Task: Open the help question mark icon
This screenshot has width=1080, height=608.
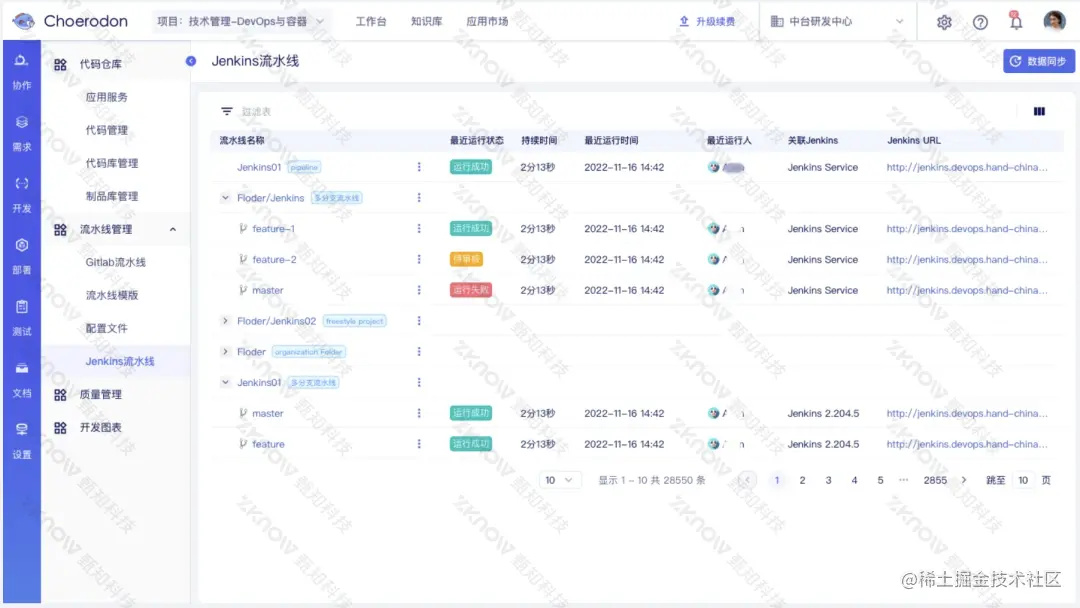Action: tap(980, 21)
